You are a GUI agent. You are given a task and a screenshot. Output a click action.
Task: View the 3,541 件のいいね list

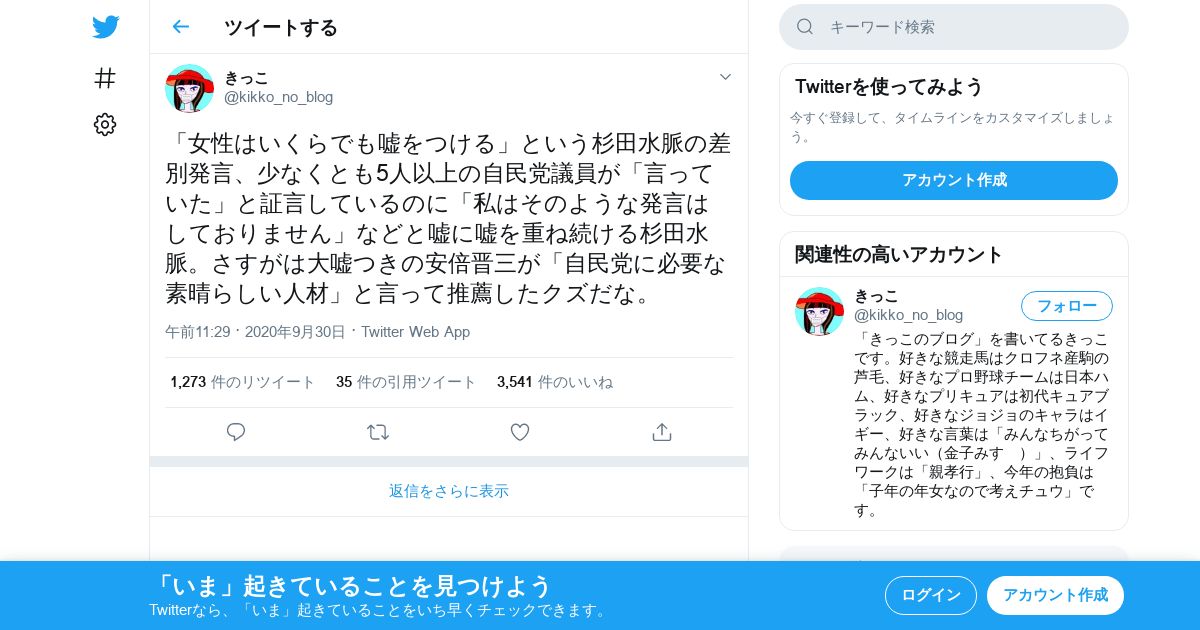coord(555,382)
